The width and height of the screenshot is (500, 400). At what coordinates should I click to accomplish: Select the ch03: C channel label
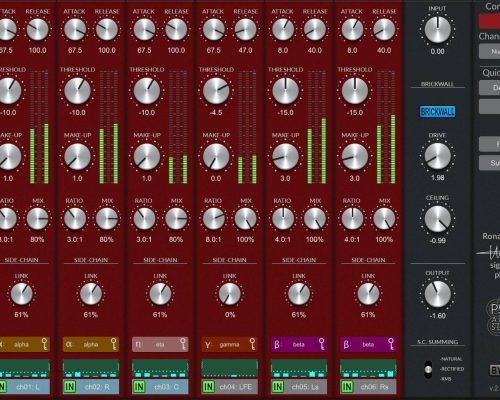pos(167,387)
